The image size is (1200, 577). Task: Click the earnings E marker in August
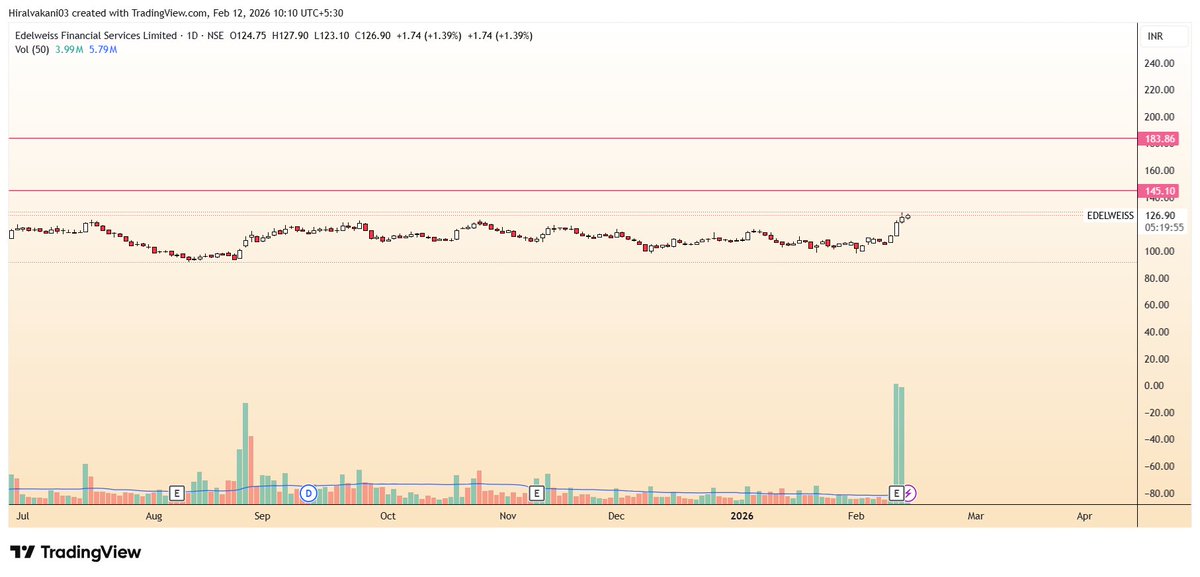176,493
